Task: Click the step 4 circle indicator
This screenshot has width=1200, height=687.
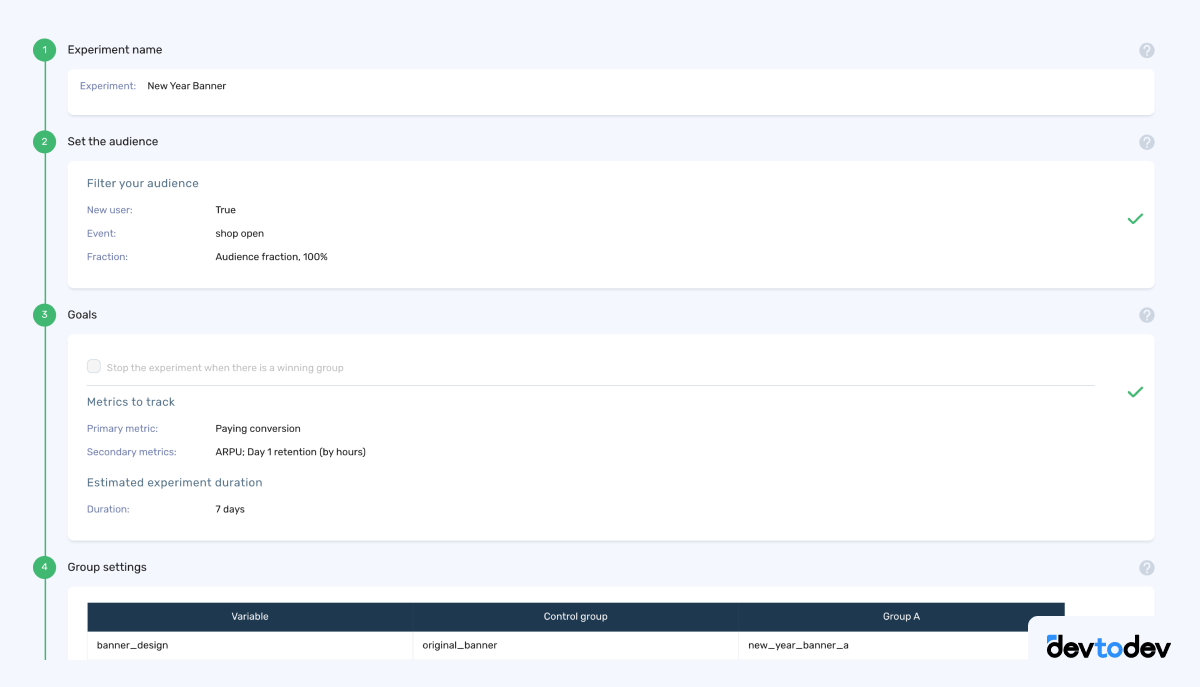Action: tap(44, 567)
